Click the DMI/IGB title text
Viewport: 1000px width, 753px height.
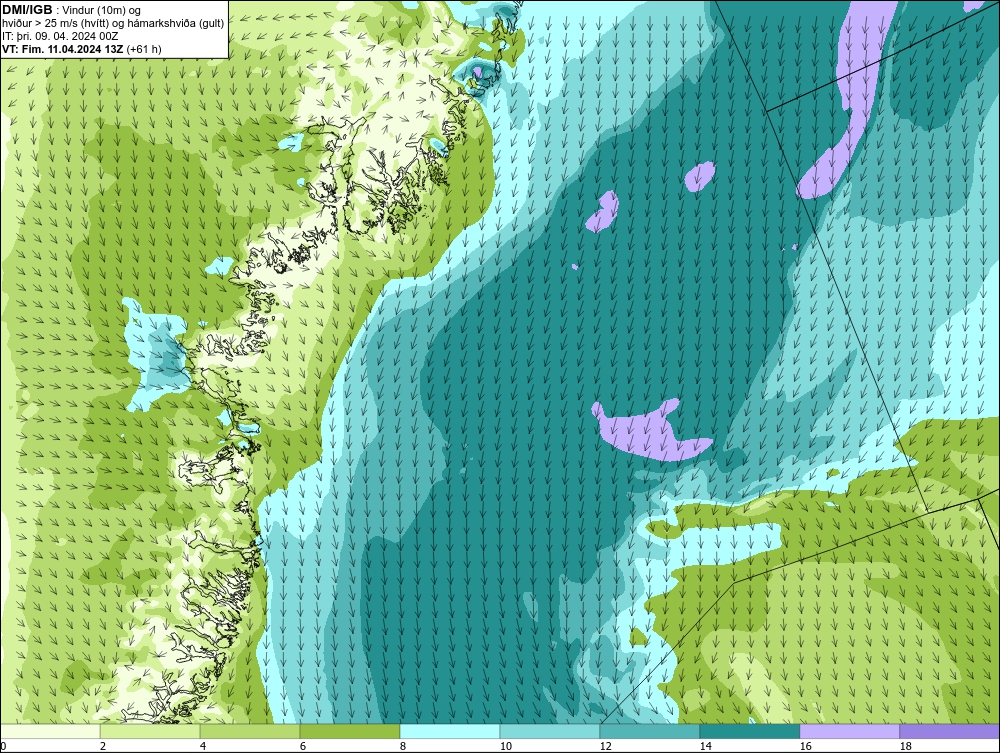pyautogui.click(x=27, y=10)
